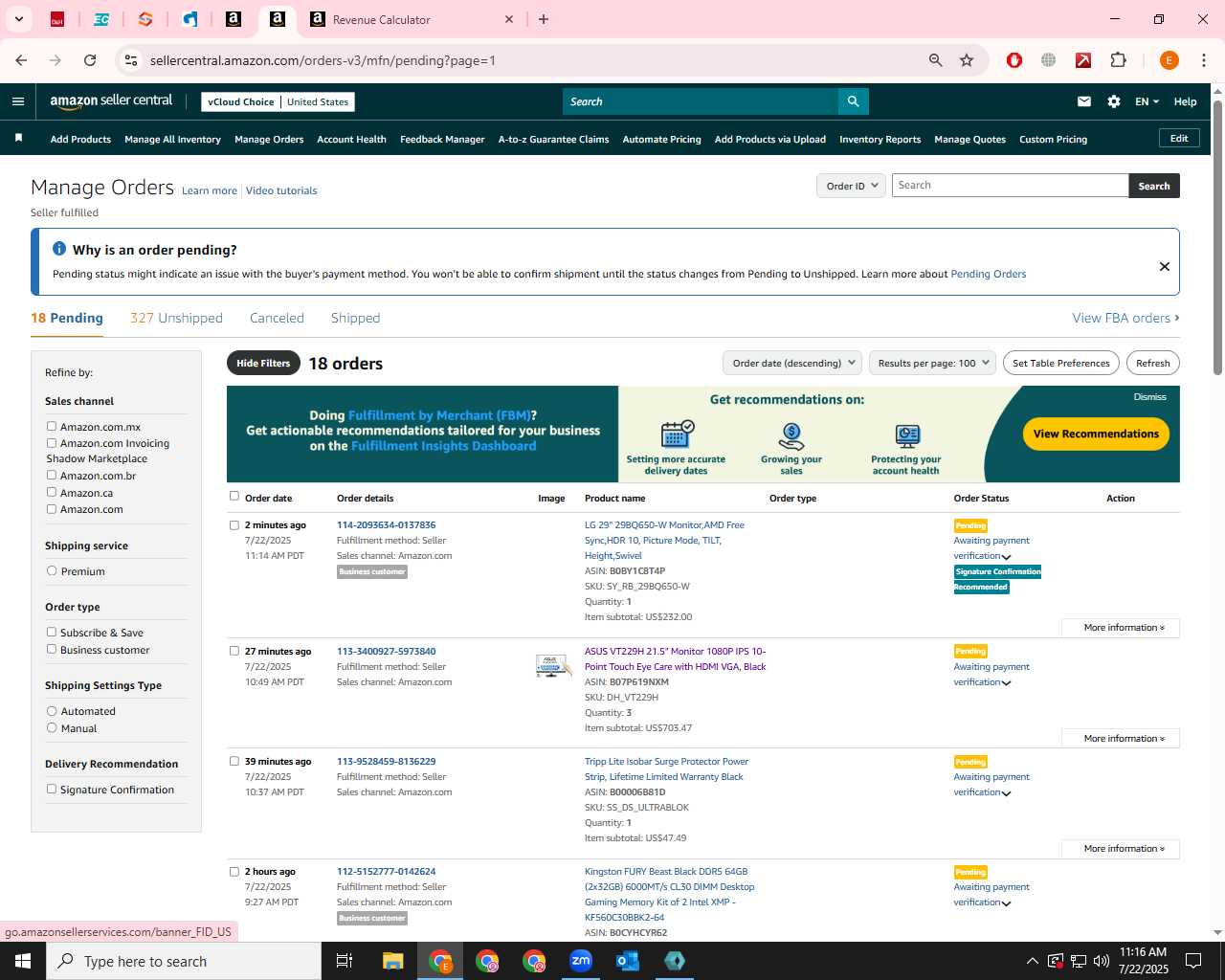Screen dimensions: 1225x980
Task: Select order 113-3400927-5973840 checkbox
Action: click(234, 651)
